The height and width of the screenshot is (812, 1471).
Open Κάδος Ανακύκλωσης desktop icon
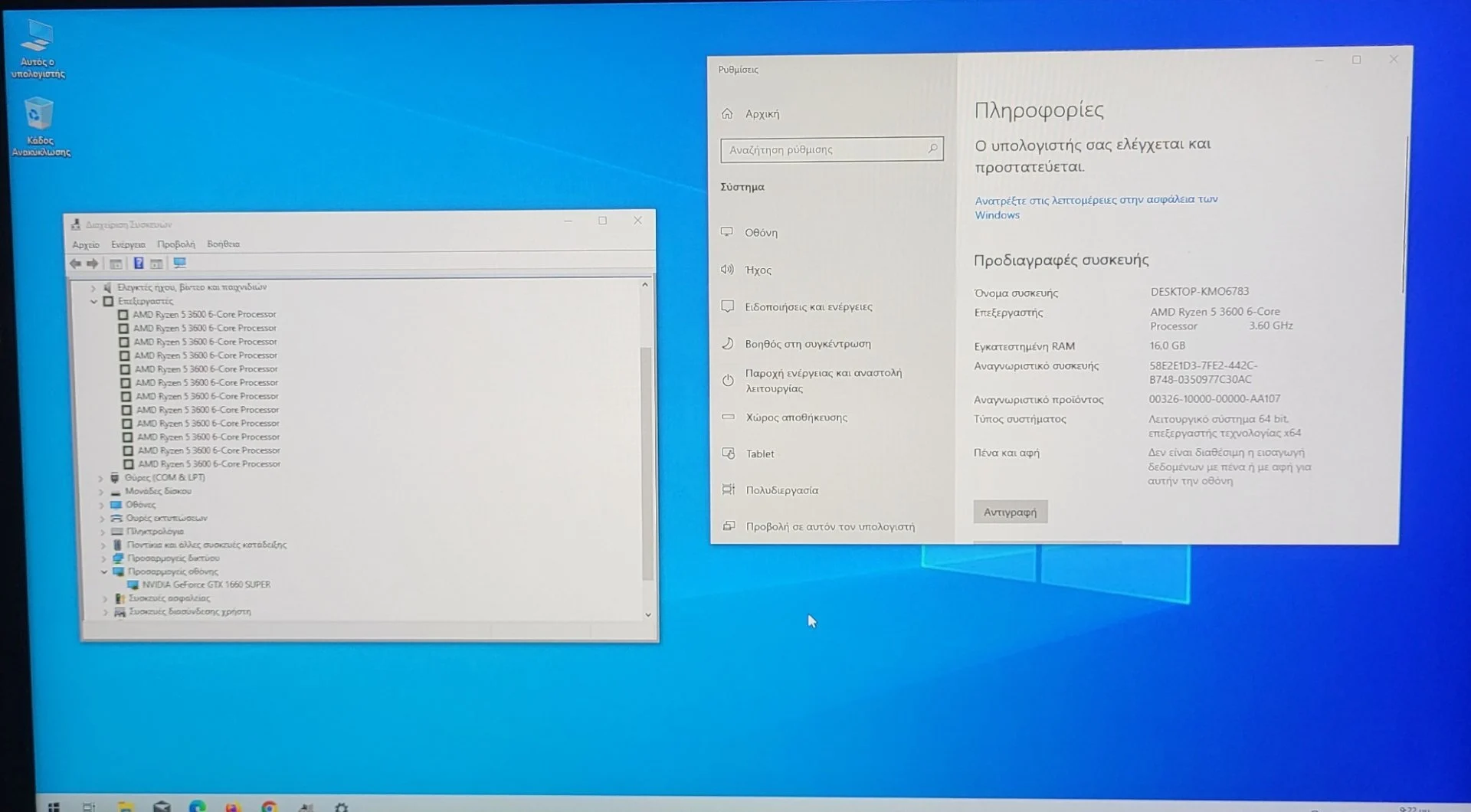coord(40,127)
